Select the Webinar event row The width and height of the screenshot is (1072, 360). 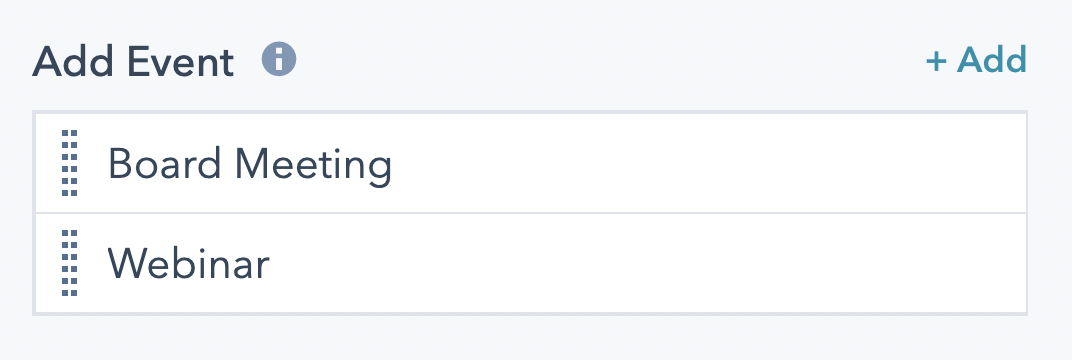pyautogui.click(x=531, y=263)
